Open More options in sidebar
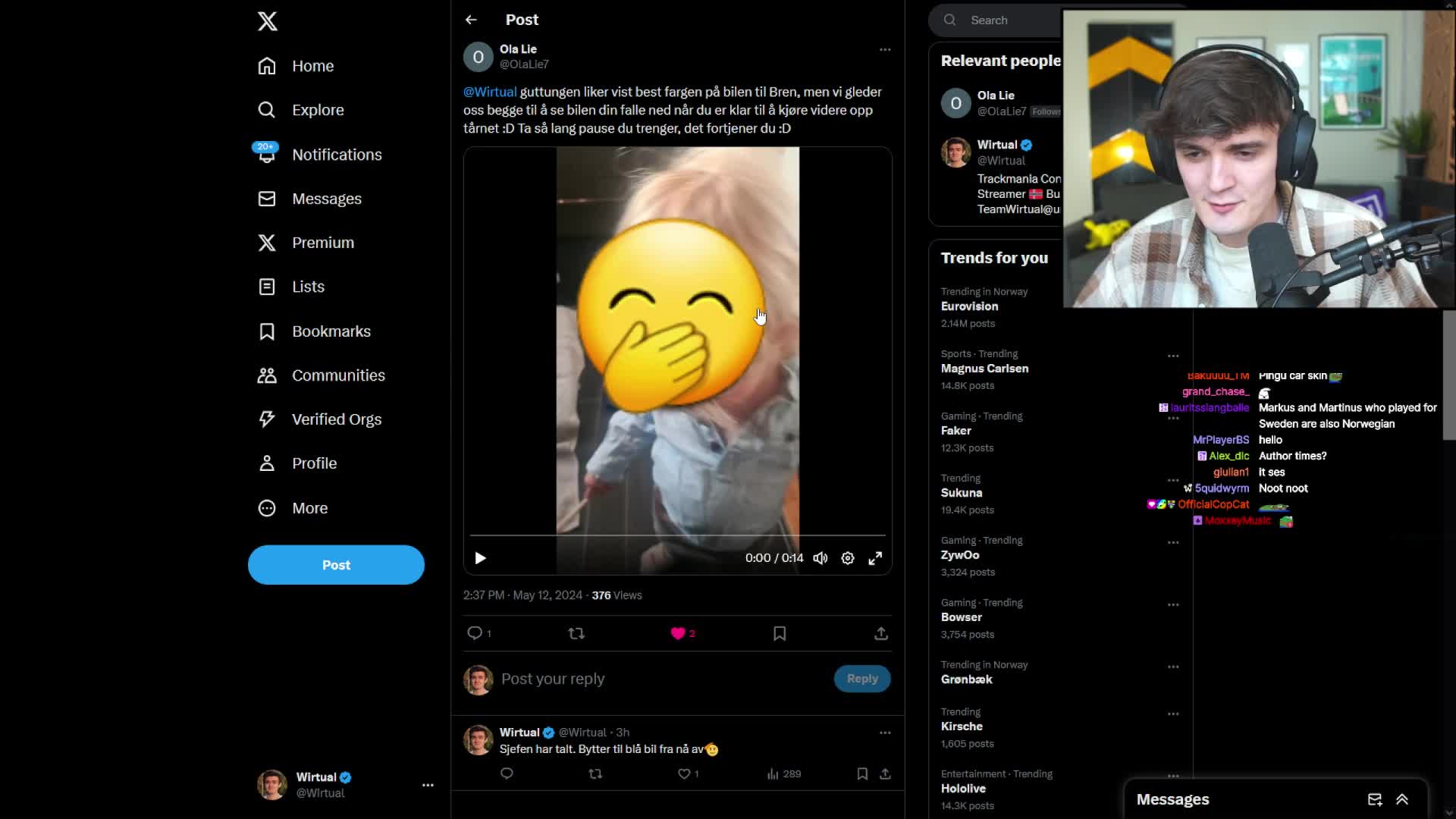This screenshot has width=1456, height=819. coord(293,508)
